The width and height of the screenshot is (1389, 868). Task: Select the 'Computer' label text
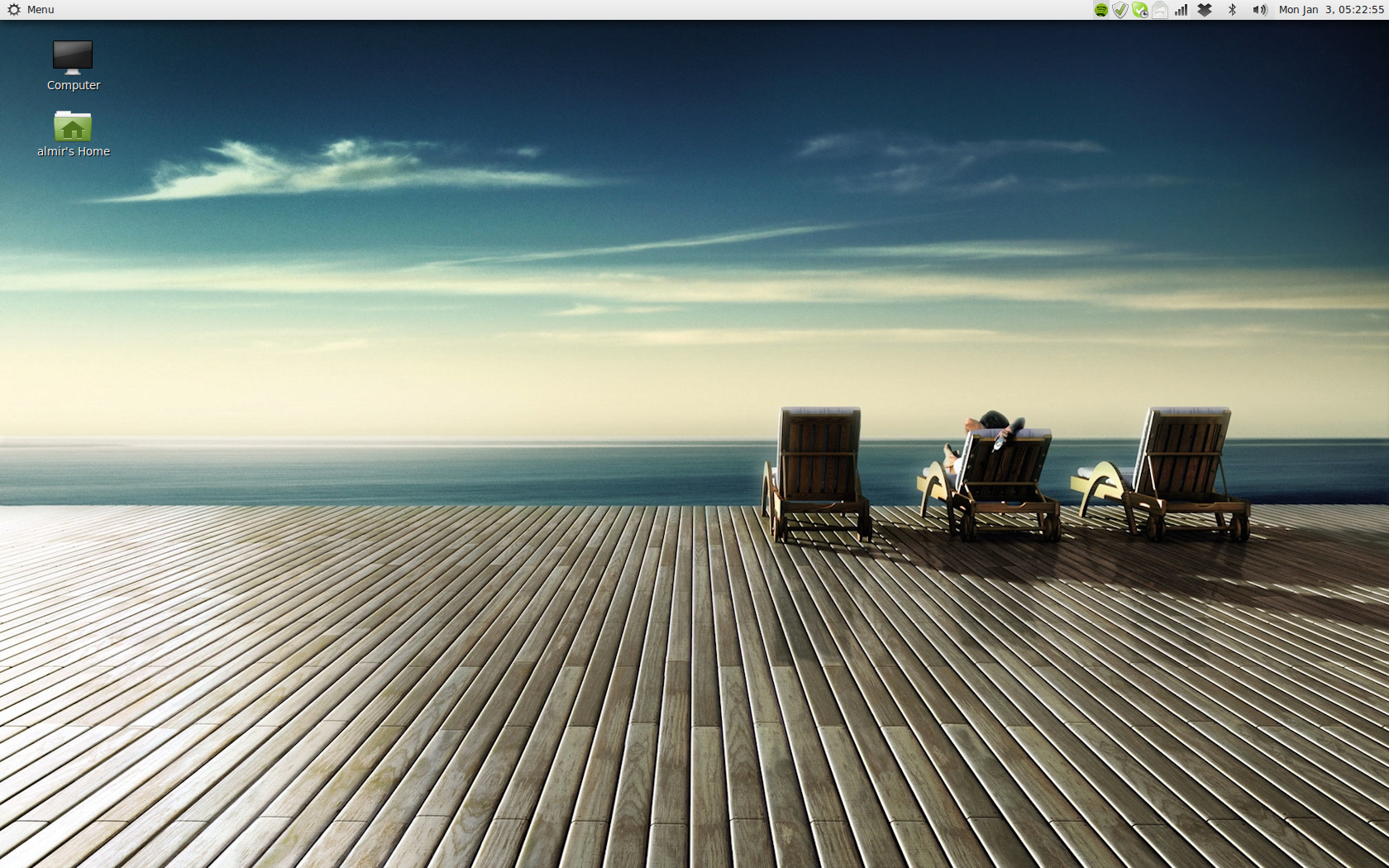point(74,85)
